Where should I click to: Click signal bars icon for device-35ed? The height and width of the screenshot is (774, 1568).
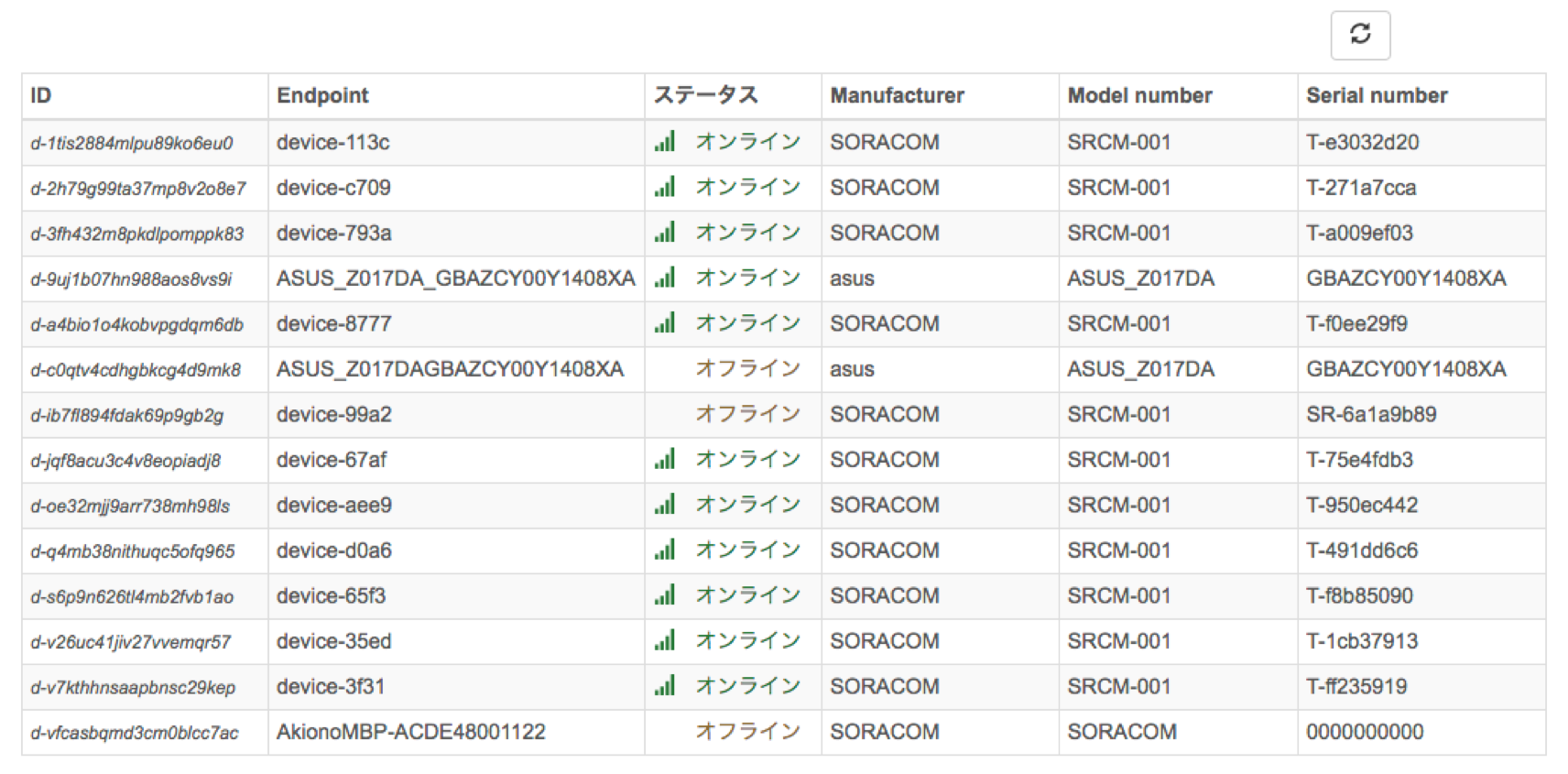pos(665,640)
